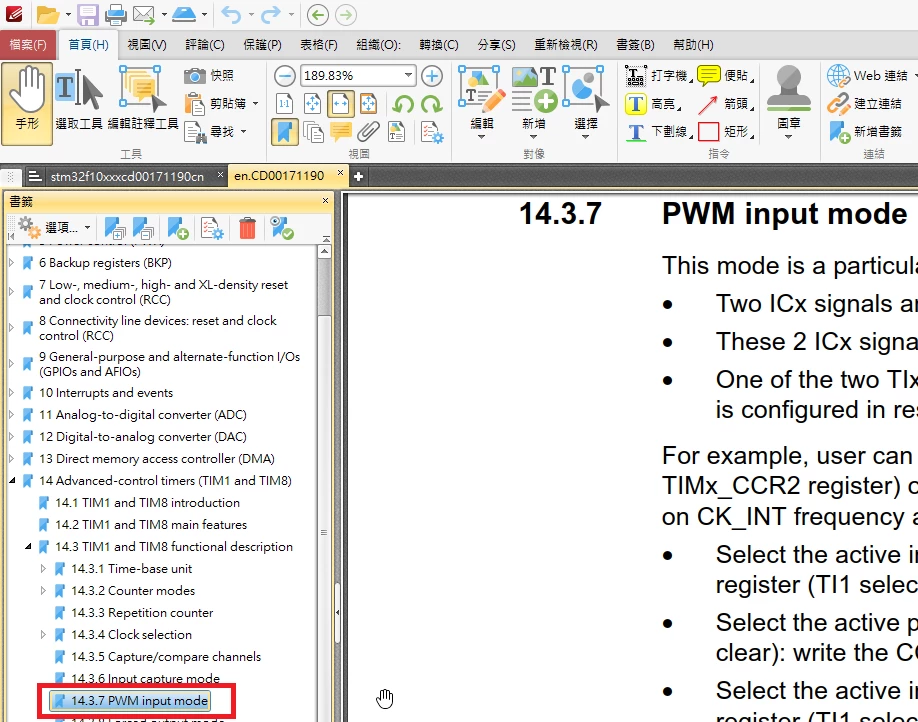Viewport: 918px width, 722px height.
Task: Switch to the Home (首頁) ribbon tab
Action: [x=88, y=45]
